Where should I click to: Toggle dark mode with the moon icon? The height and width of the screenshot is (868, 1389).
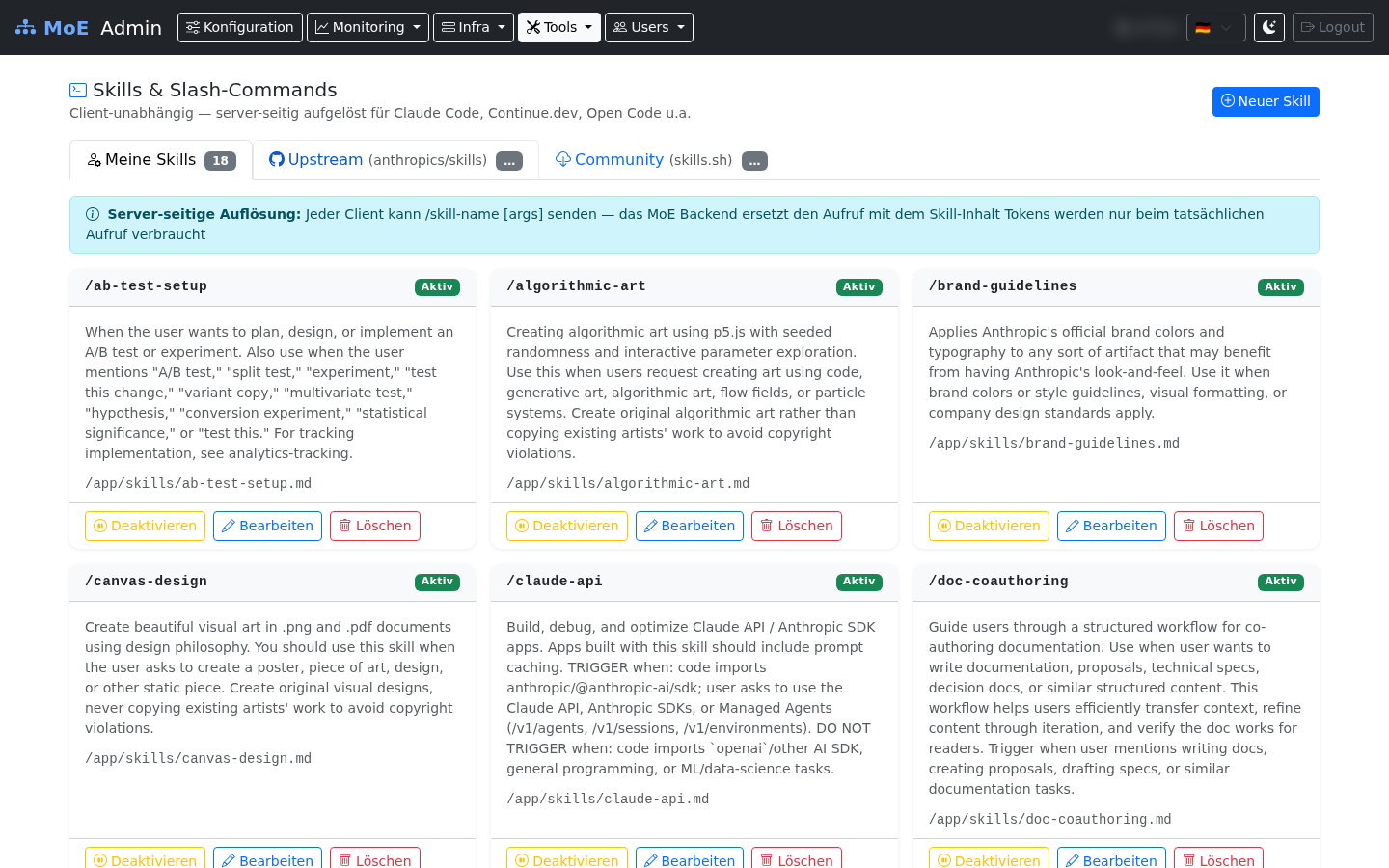coord(1269,27)
